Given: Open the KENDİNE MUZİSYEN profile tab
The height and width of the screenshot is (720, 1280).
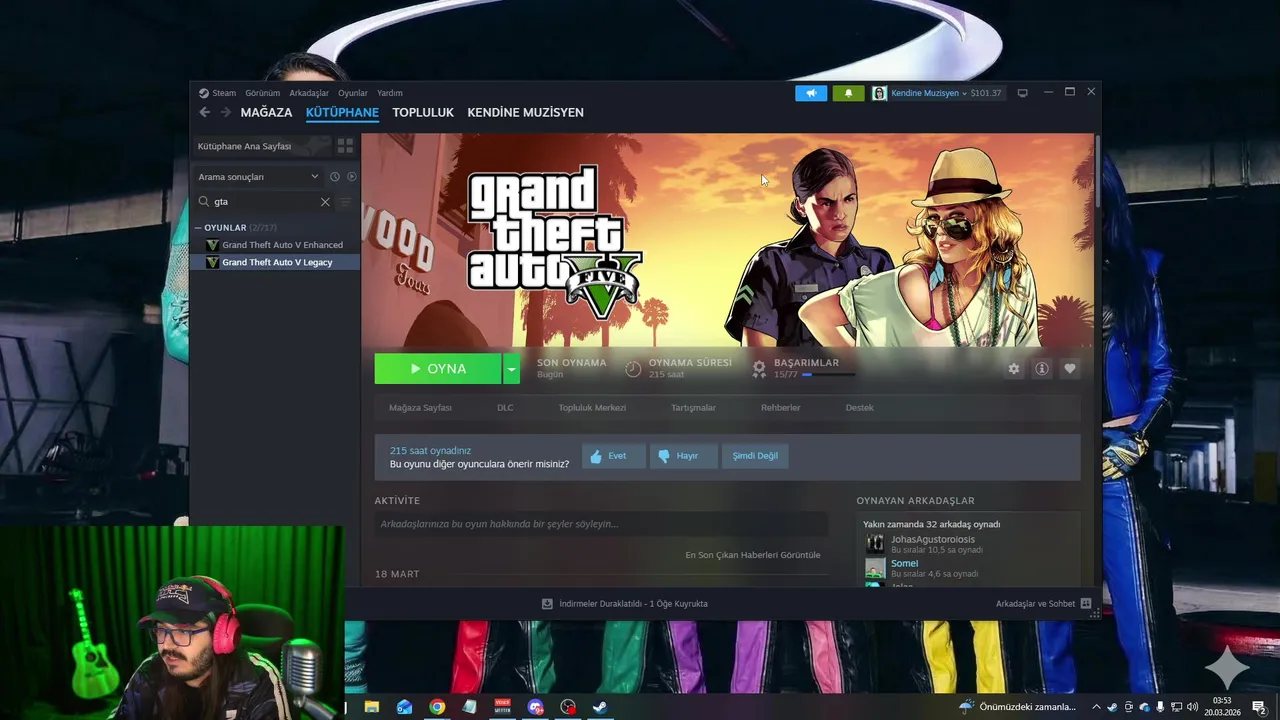Looking at the screenshot, I should coord(525,112).
